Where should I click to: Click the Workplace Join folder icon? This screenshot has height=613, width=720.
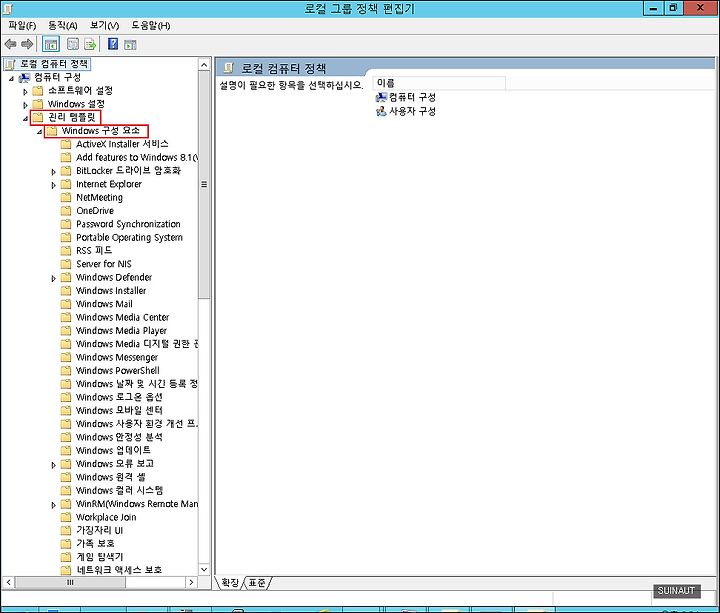click(66, 517)
